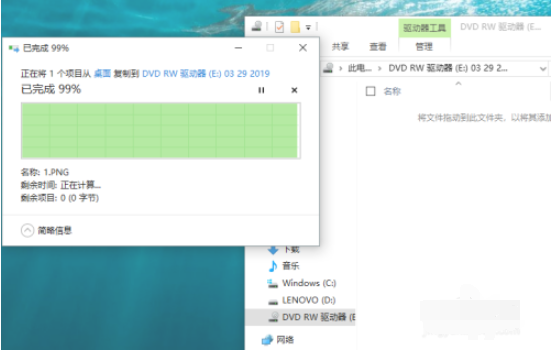
Task: Expand the address bar history dropdown
Action: [x=543, y=69]
